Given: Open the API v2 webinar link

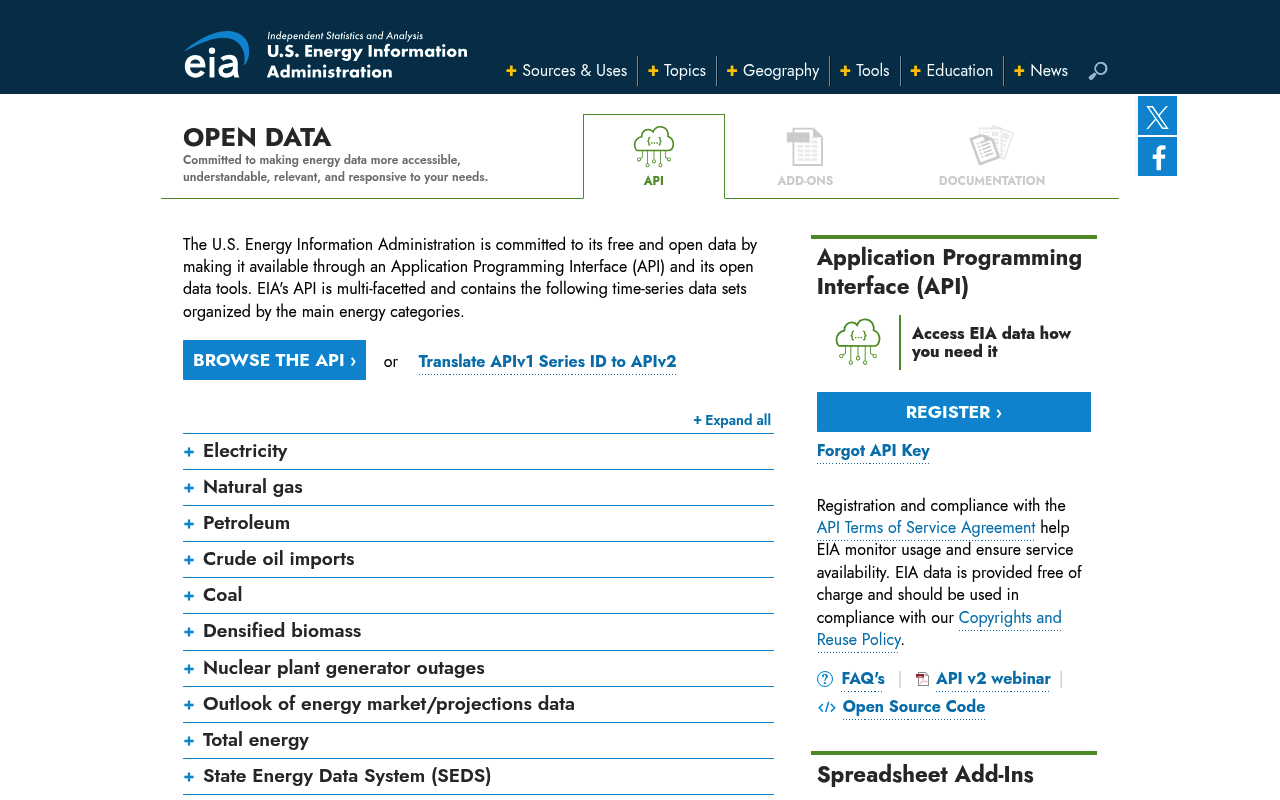Looking at the screenshot, I should [993, 679].
